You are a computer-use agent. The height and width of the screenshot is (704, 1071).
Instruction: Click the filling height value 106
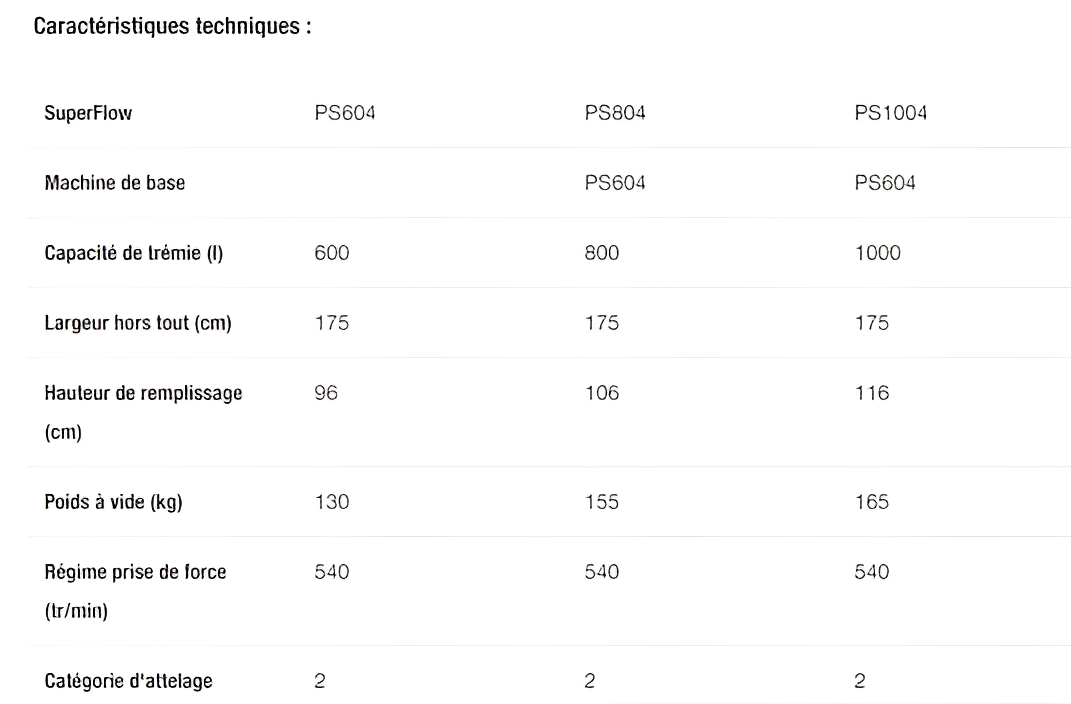click(x=602, y=394)
